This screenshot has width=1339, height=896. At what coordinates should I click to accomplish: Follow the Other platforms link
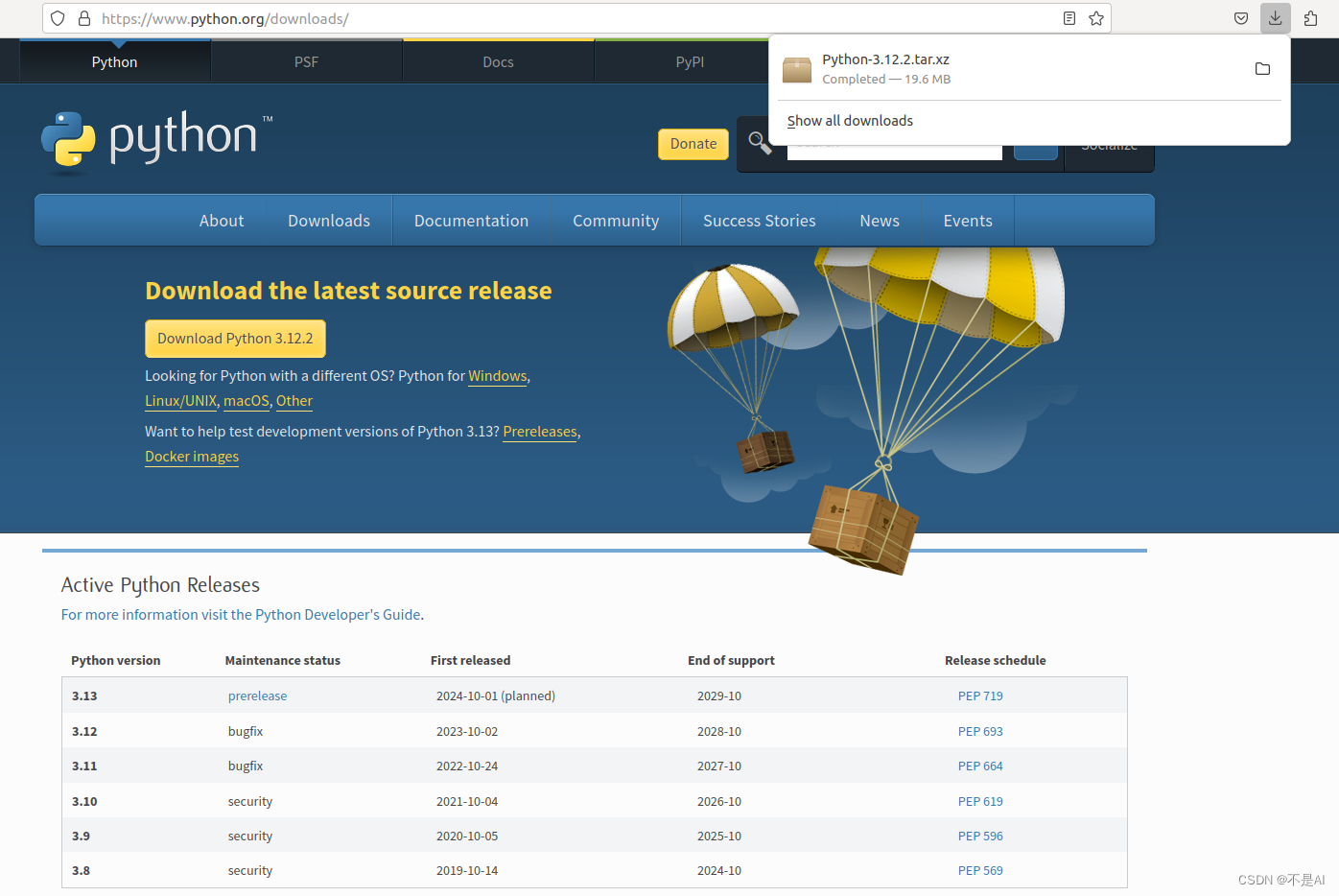pos(294,401)
